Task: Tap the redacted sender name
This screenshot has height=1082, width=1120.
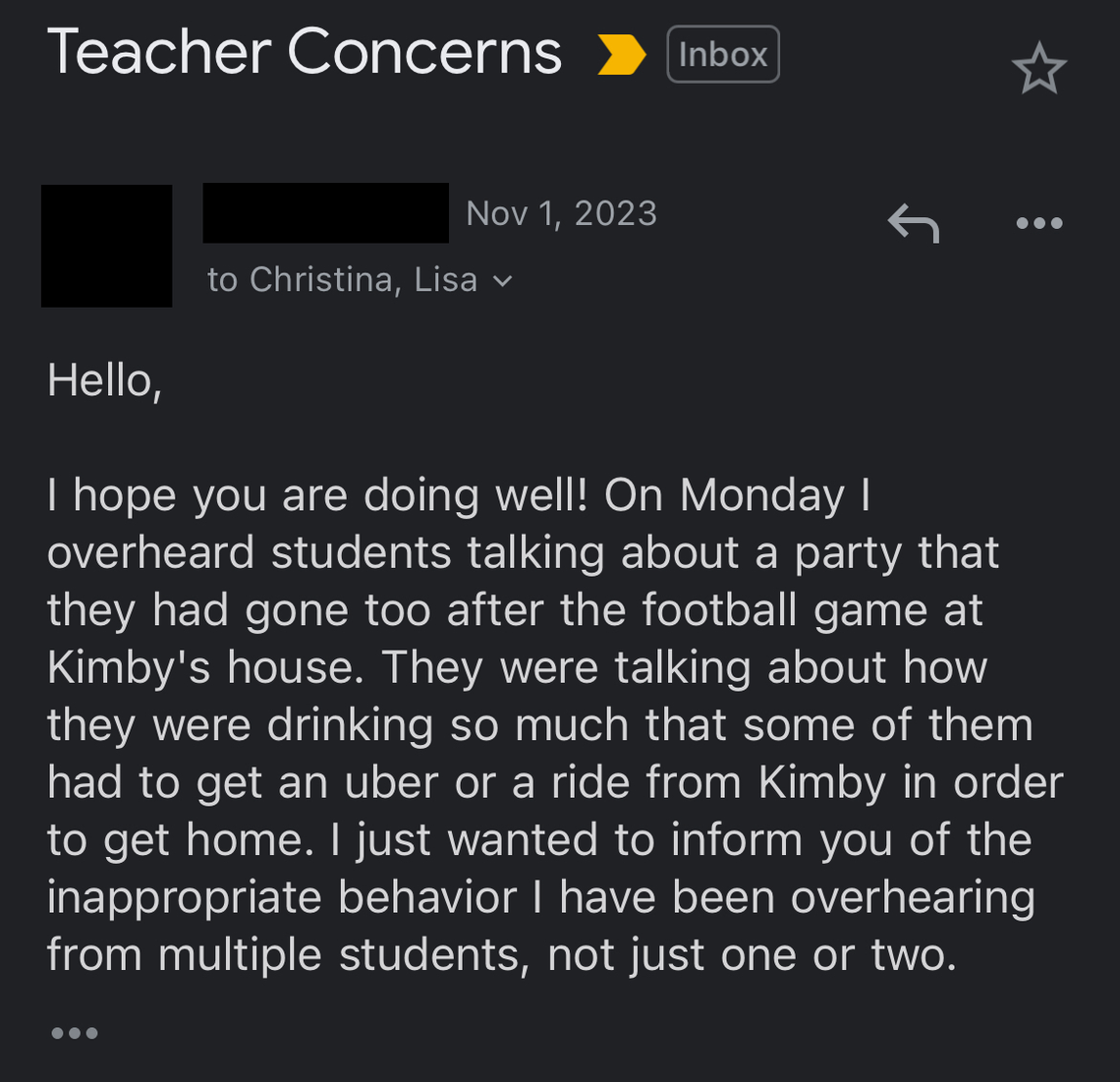Action: tap(325, 213)
